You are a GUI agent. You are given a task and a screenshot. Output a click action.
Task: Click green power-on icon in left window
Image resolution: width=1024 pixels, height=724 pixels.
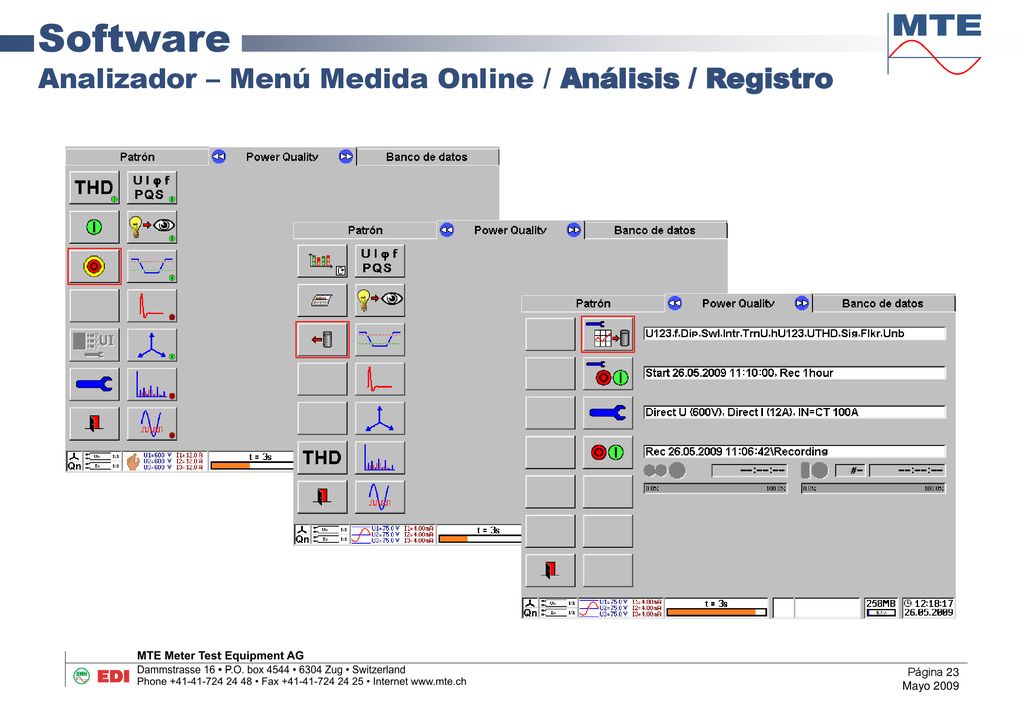[95, 227]
